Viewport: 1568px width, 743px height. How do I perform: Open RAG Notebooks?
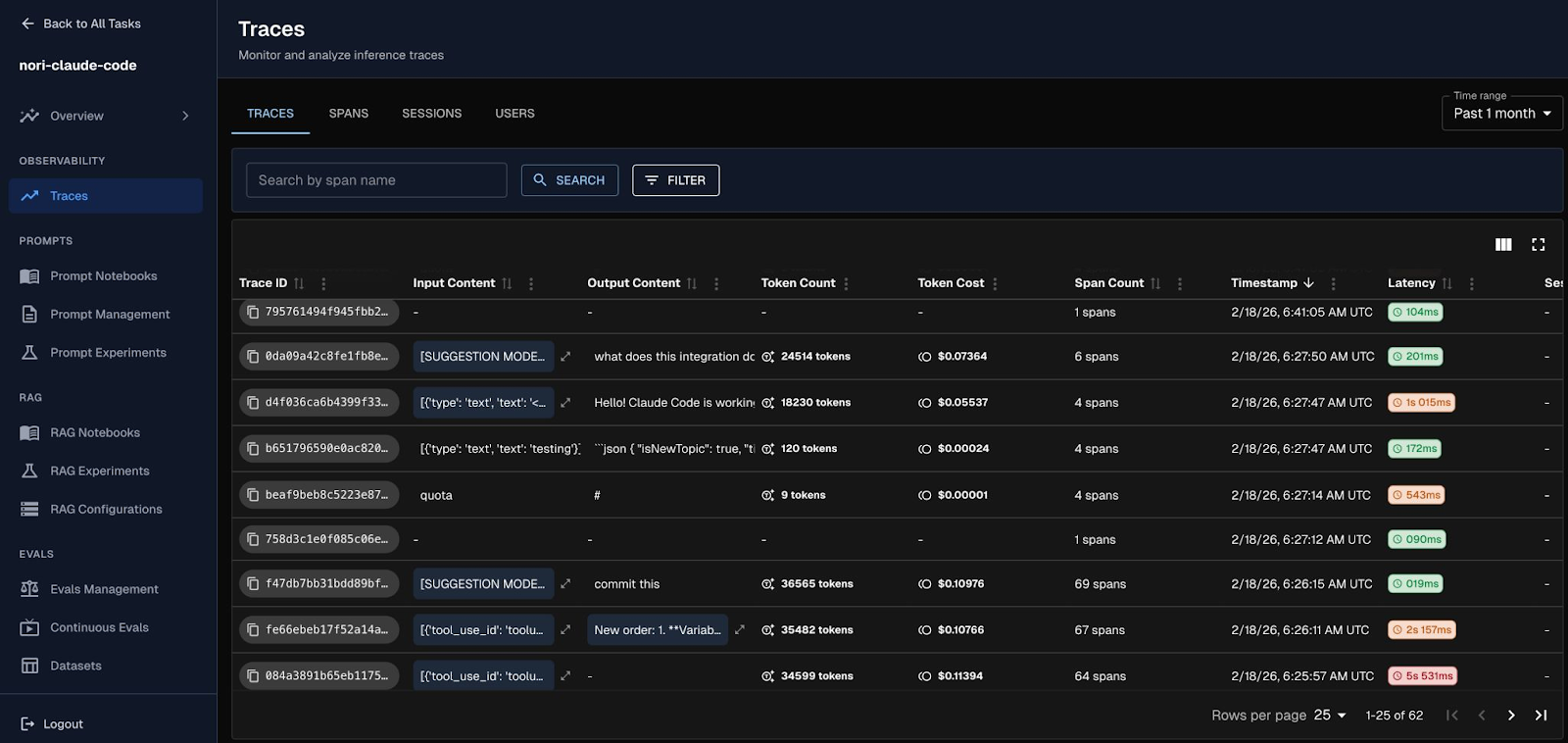tap(106, 432)
